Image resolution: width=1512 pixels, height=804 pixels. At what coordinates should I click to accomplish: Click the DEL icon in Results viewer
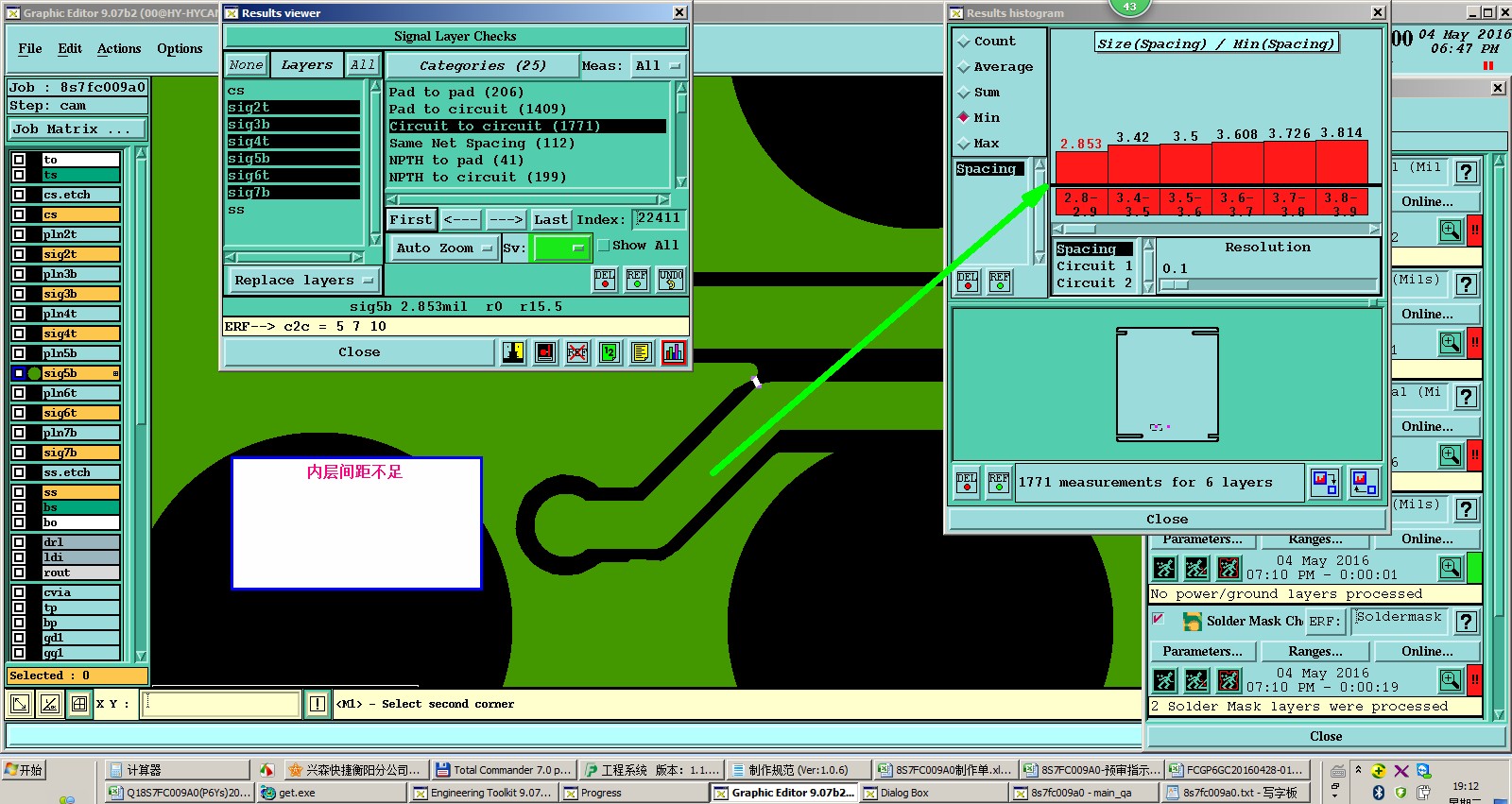(x=605, y=279)
